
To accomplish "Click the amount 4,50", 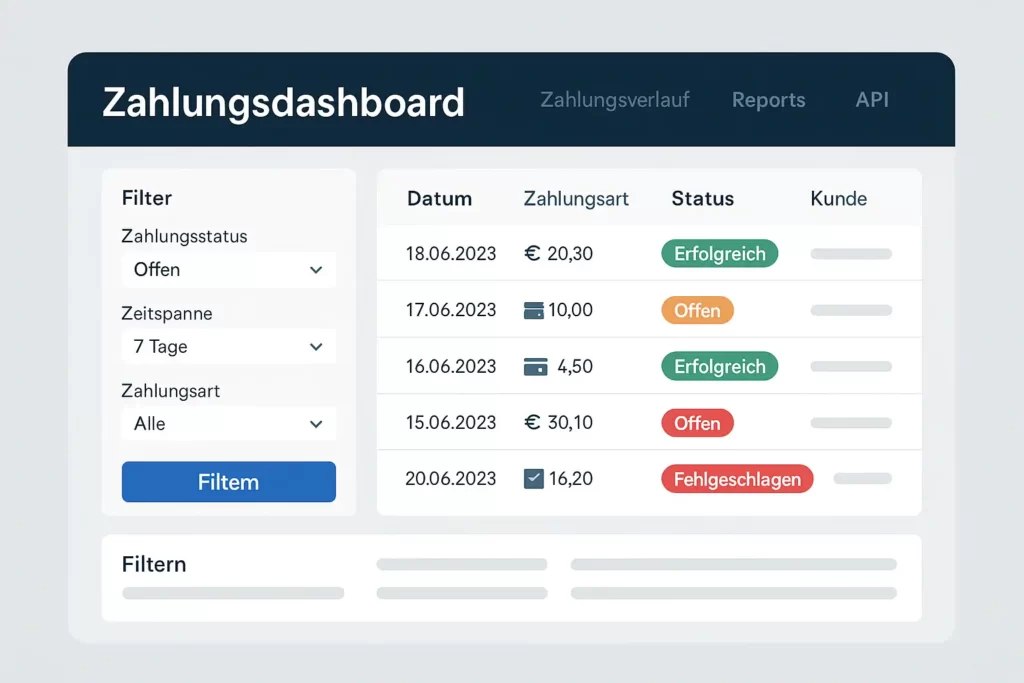I will tap(575, 366).
